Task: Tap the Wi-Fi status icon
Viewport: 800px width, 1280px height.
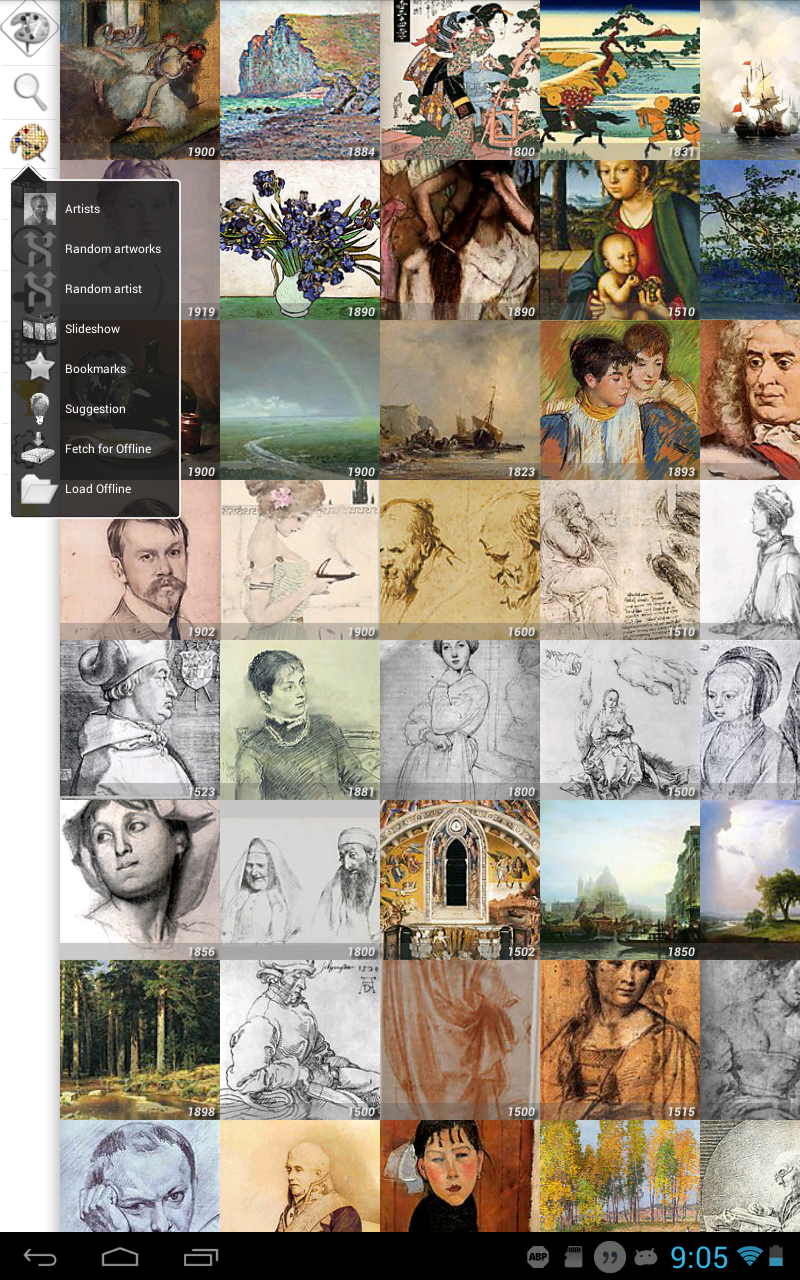Action: [749, 1257]
